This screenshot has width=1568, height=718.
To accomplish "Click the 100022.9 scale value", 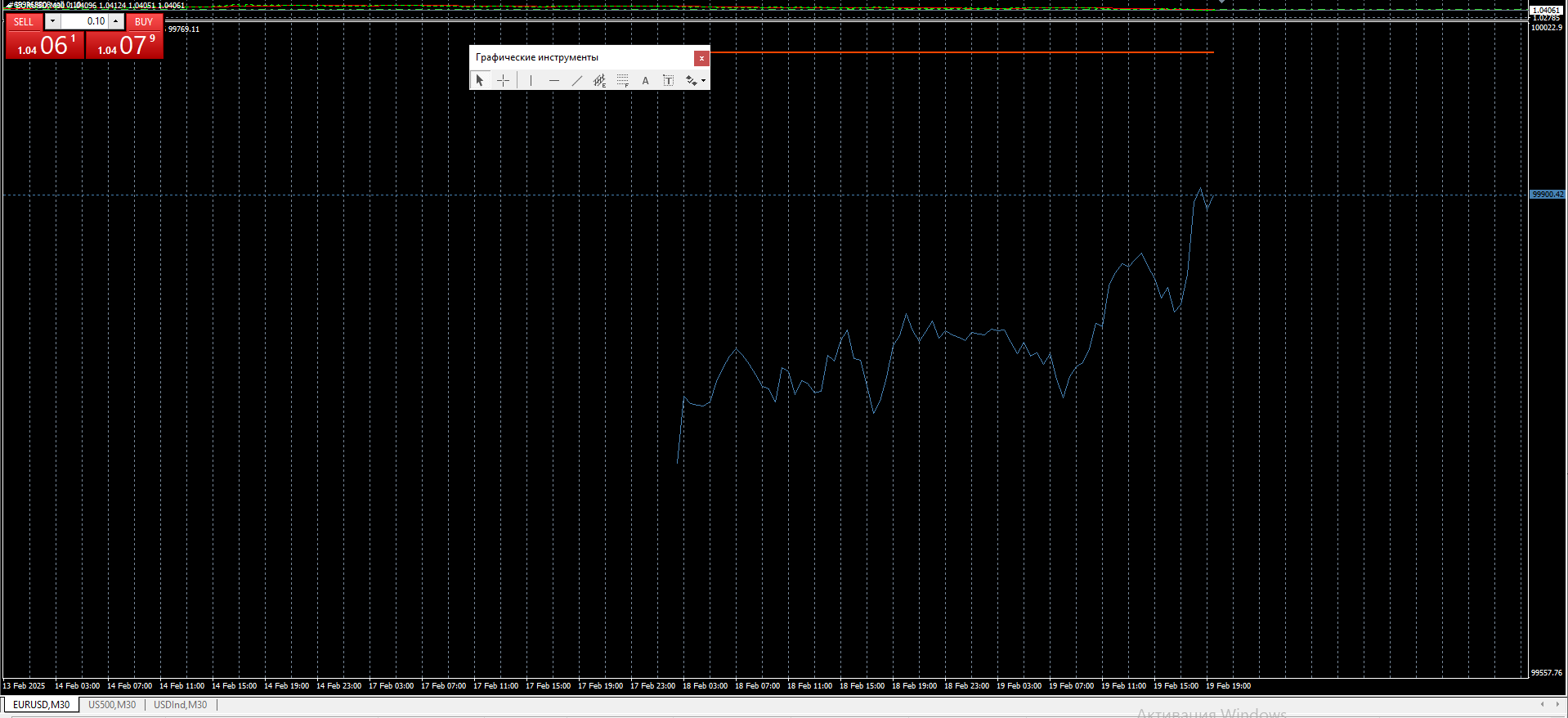I will click(x=1547, y=28).
